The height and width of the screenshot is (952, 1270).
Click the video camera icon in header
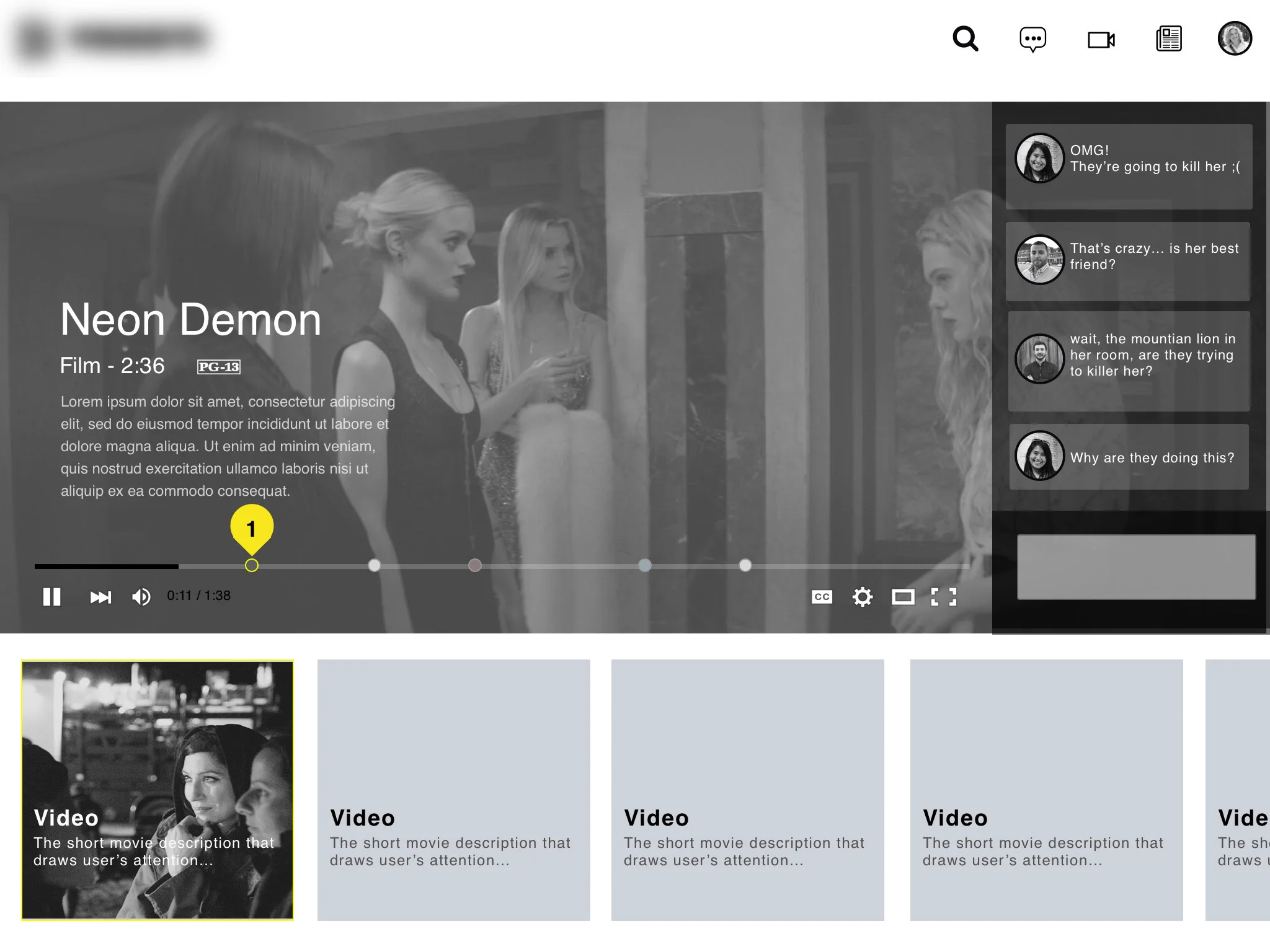(1101, 40)
